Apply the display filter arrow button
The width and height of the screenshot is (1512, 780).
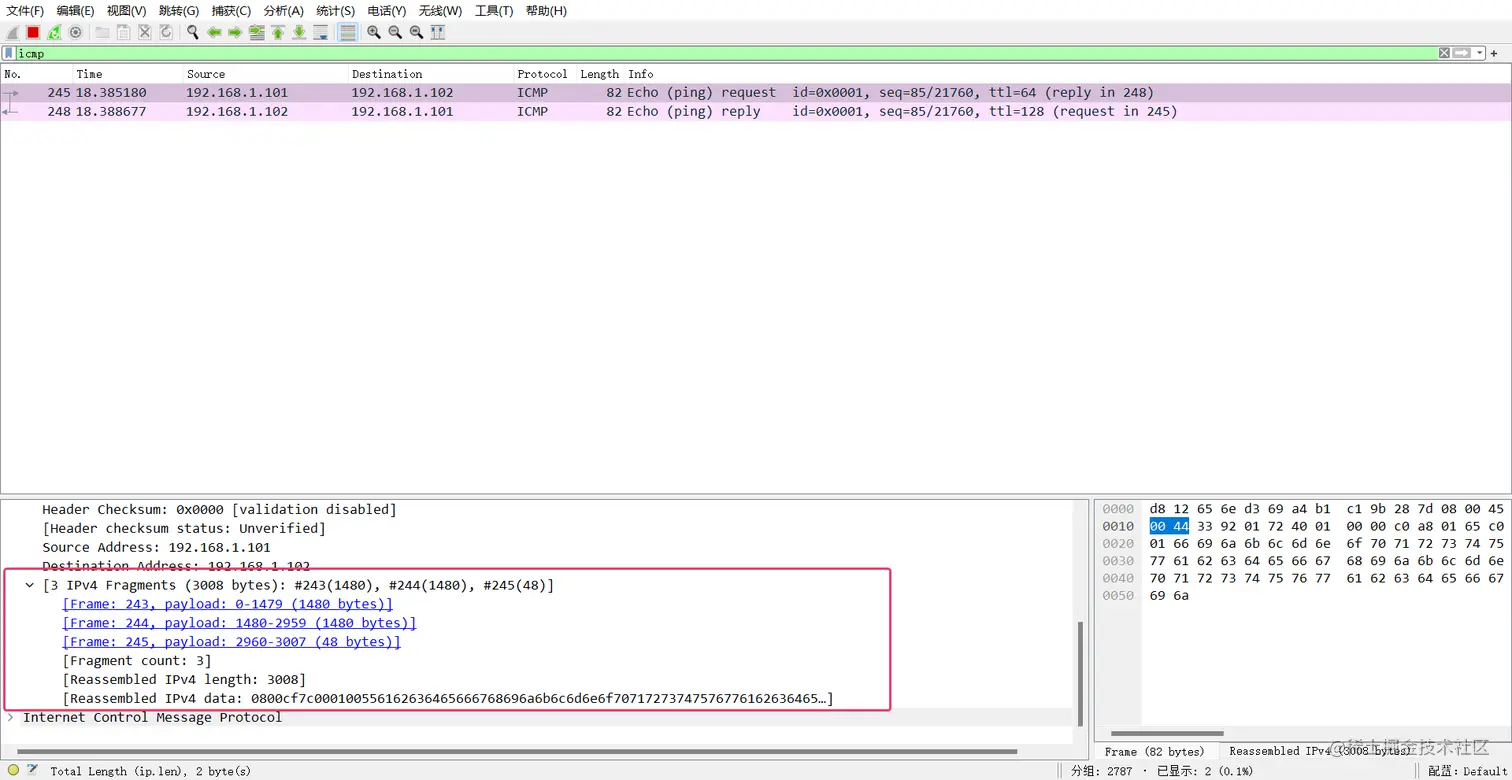click(x=1462, y=53)
